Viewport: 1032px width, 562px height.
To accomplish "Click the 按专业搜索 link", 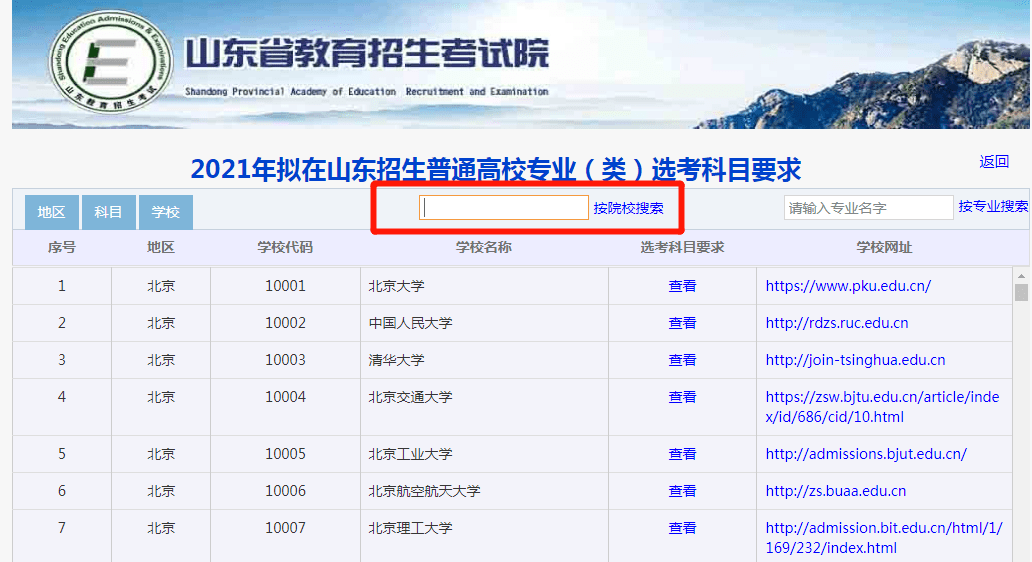I will click(992, 206).
